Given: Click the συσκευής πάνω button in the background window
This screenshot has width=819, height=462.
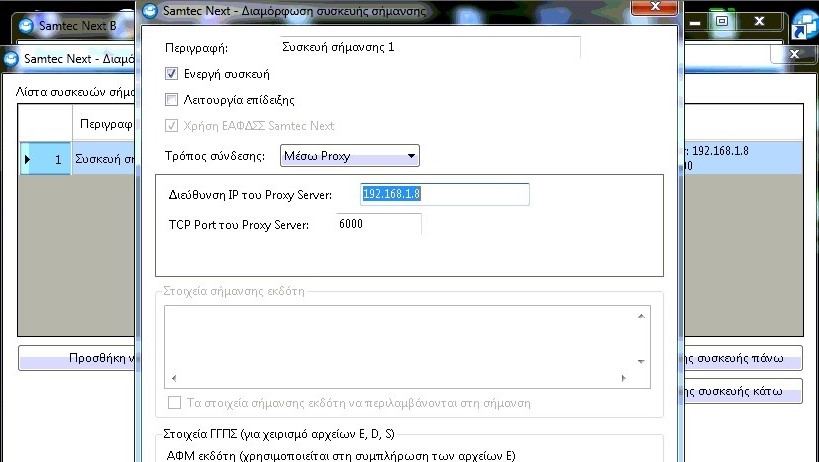Looking at the screenshot, I should 743,358.
